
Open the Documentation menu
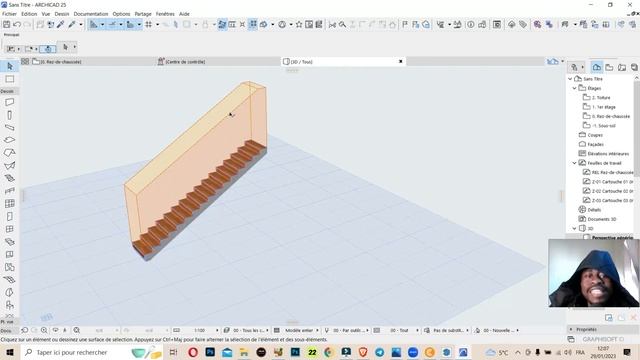point(91,14)
